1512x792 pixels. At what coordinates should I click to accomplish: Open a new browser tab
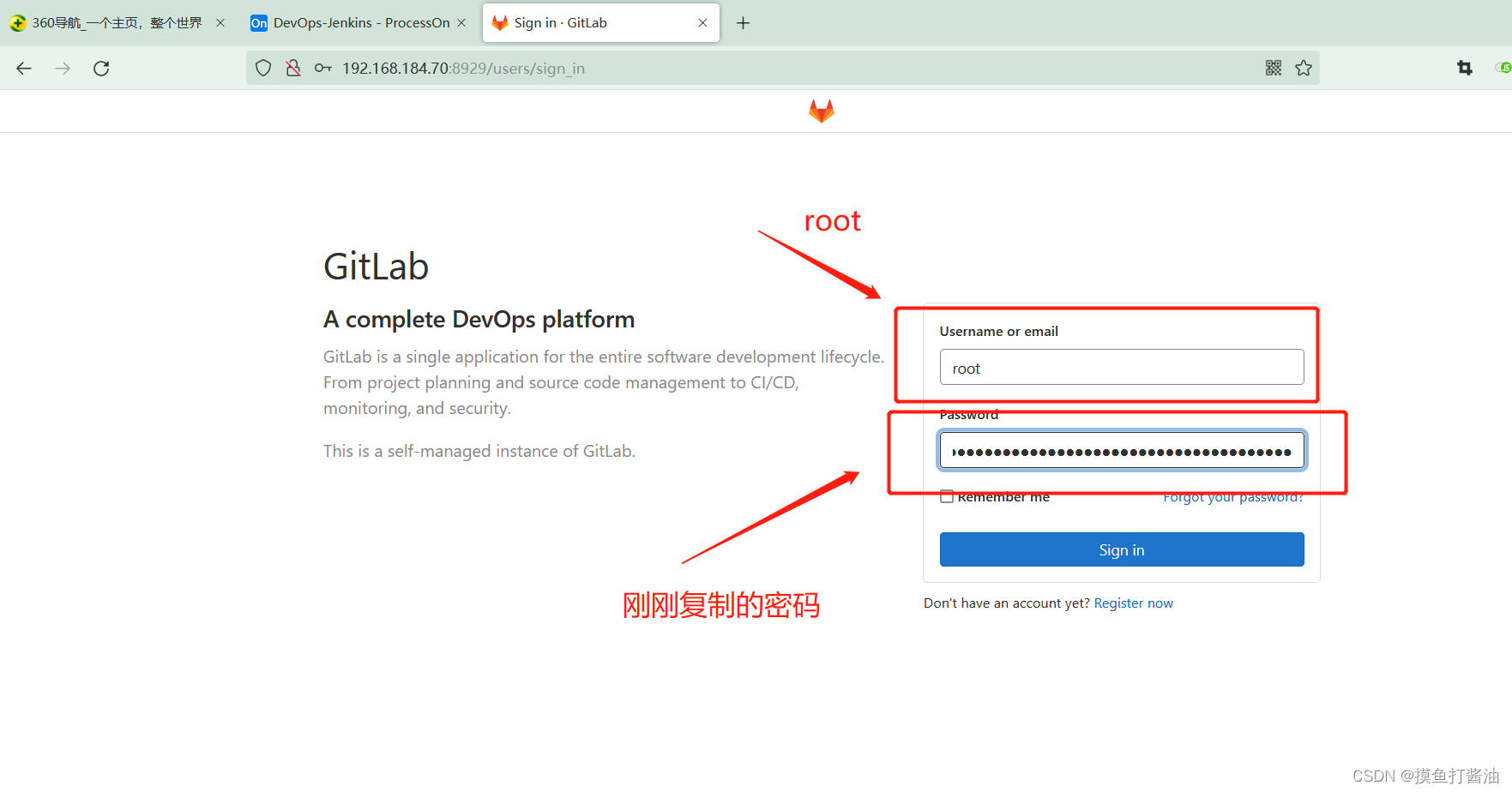coord(743,23)
